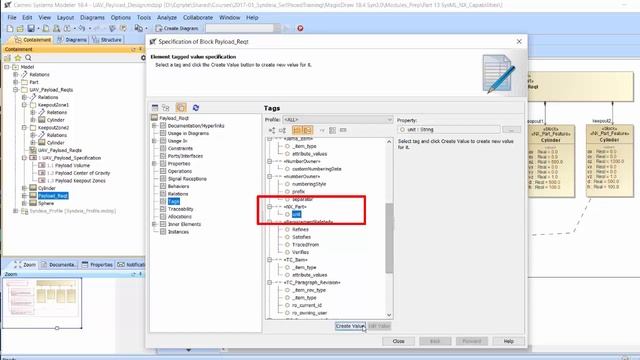
Task: Click the pencil document illustration in dialog
Action: 498,74
